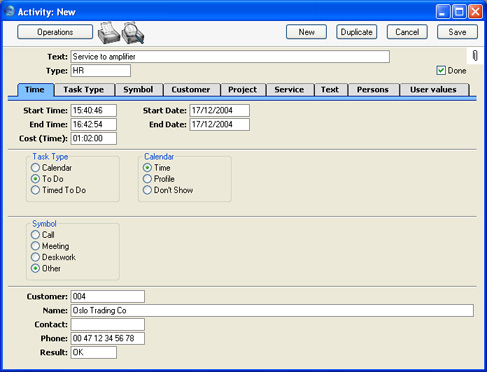Choose Meeting symbol radio option

click(35, 246)
